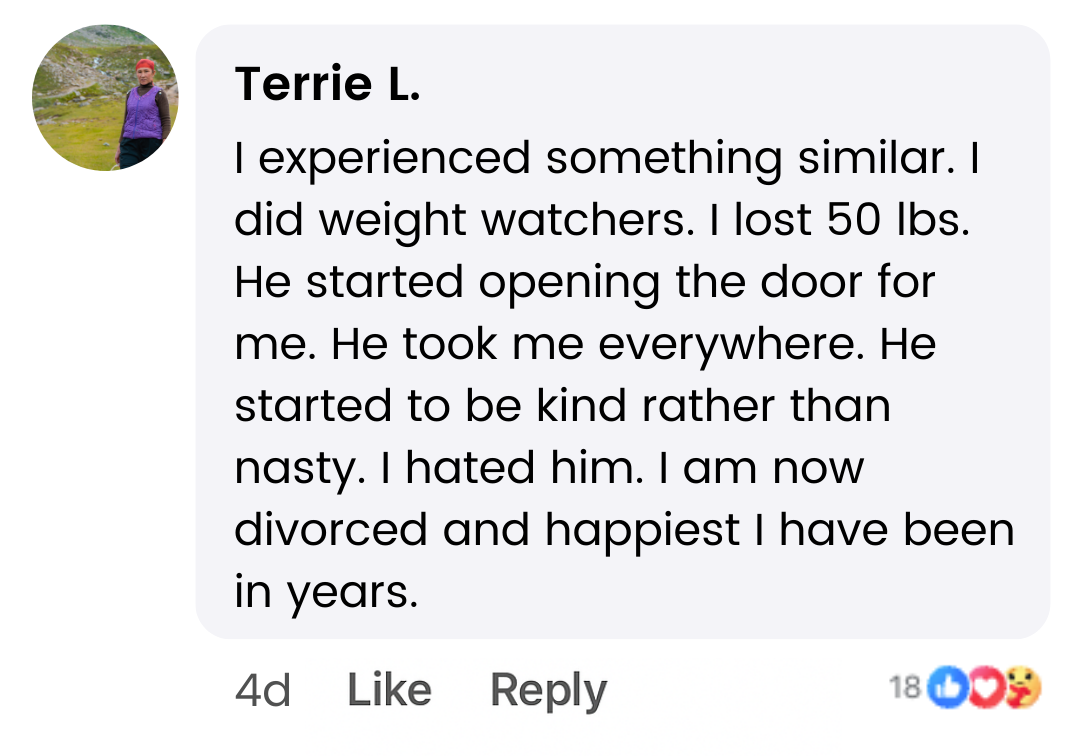Click the words "weight watchers" in comment
The image size is (1080, 756).
(502, 221)
